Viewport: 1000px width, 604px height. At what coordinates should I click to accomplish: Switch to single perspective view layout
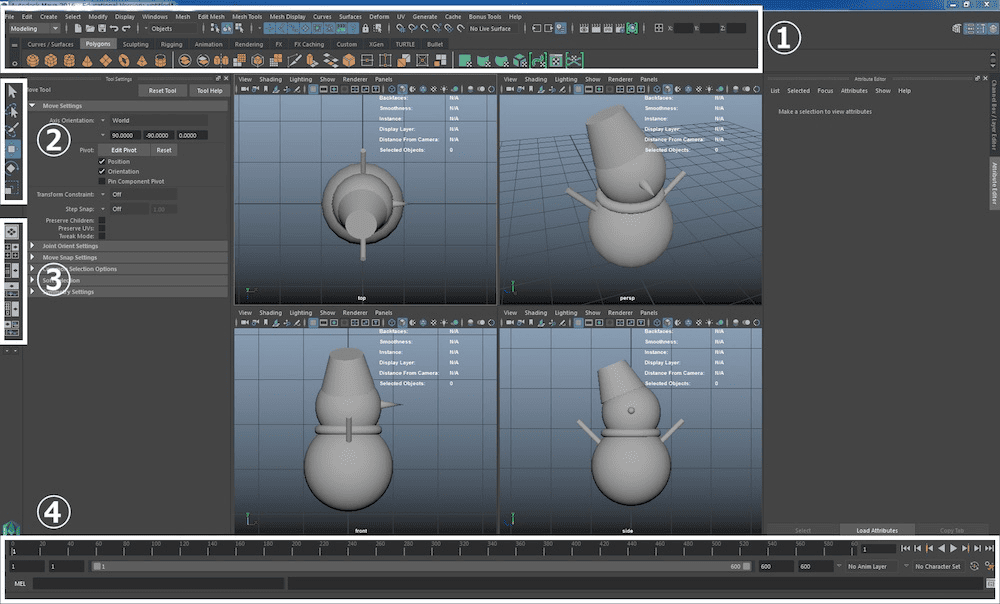tap(12, 232)
